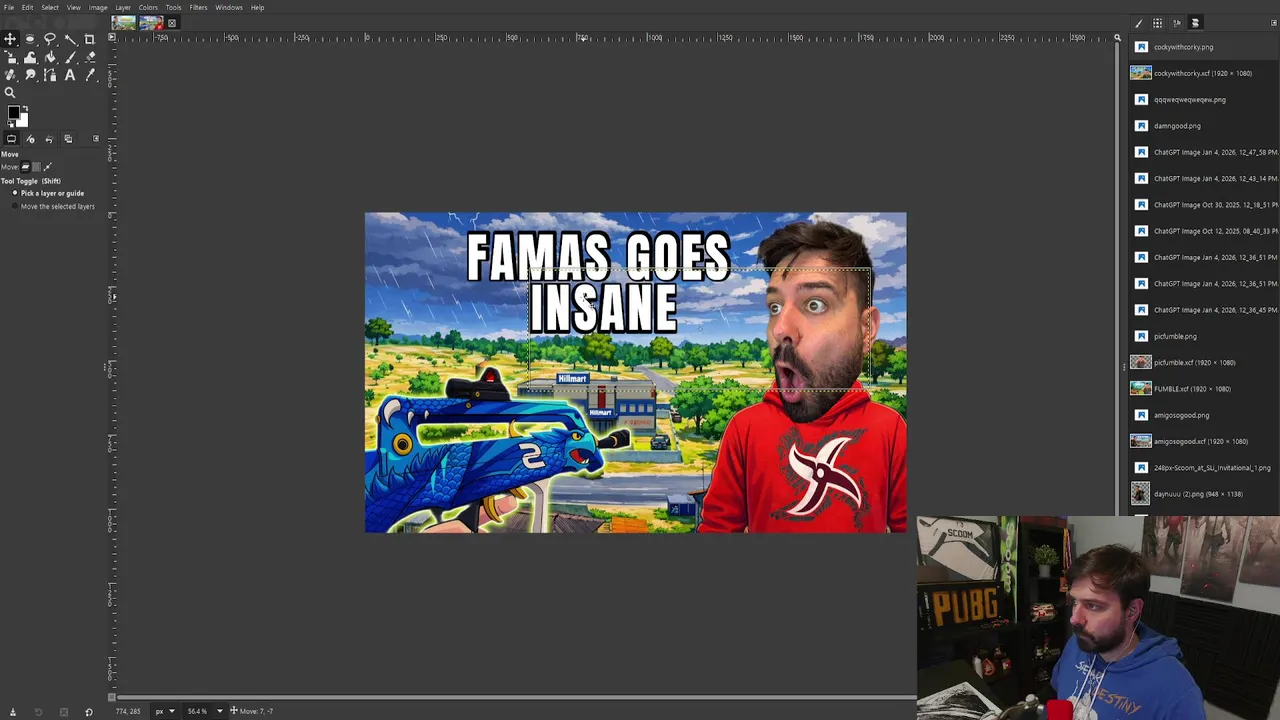Open the Layer menu
The width and height of the screenshot is (1280, 720).
123,7
